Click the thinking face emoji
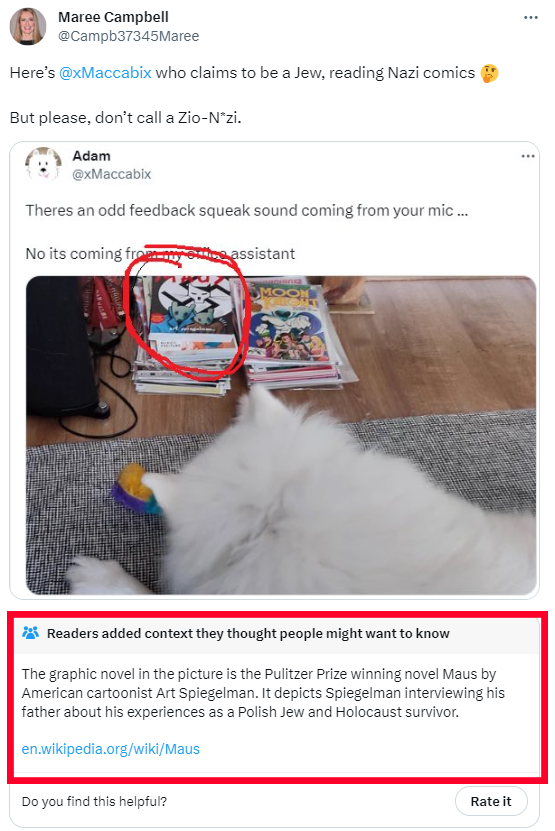Screen dimensions: 555x831 pos(489,73)
